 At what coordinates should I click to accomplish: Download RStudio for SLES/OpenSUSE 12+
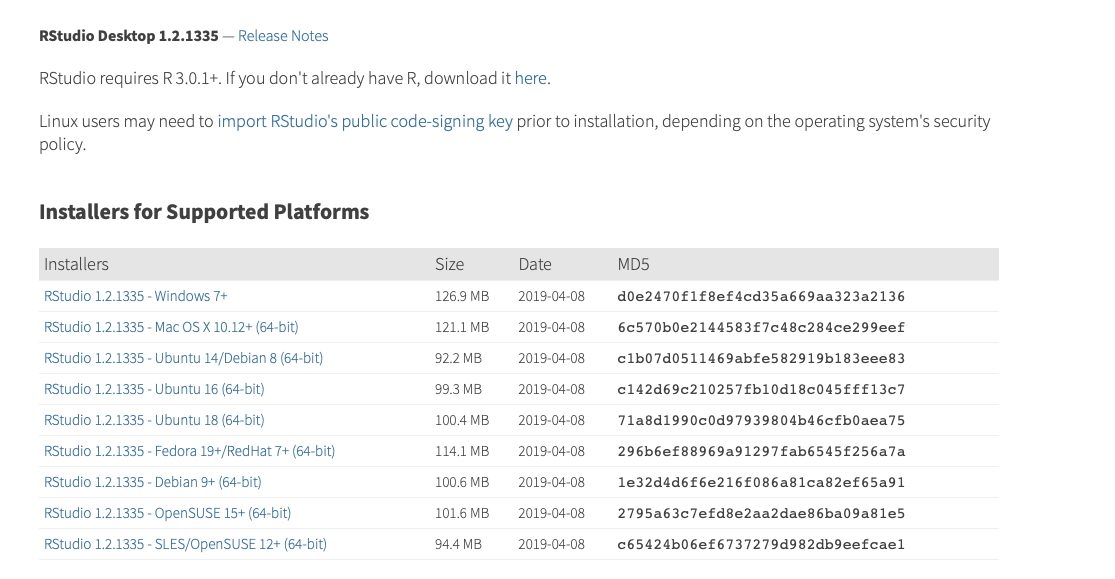click(x=185, y=544)
